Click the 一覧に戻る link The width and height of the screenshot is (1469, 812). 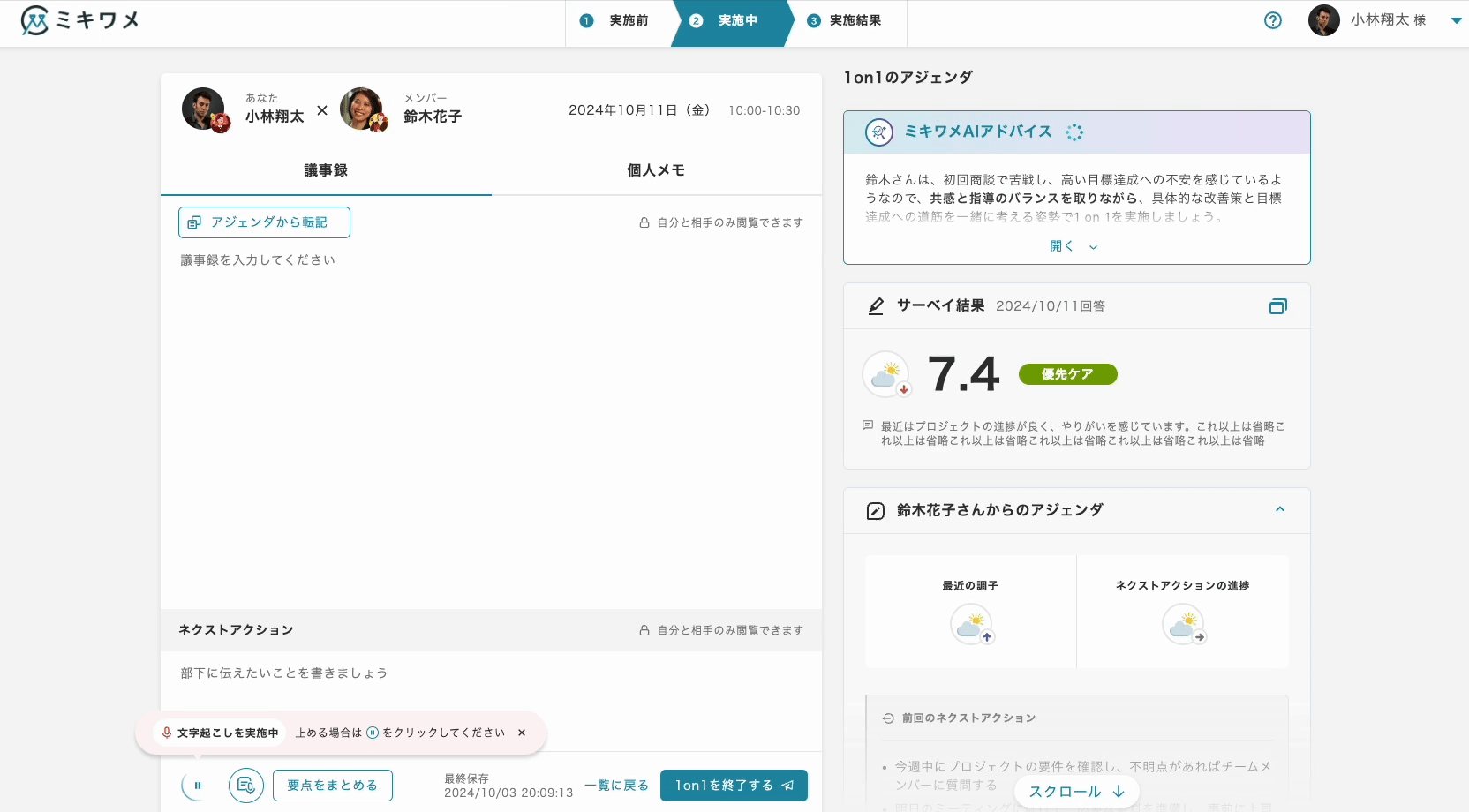[x=616, y=786]
